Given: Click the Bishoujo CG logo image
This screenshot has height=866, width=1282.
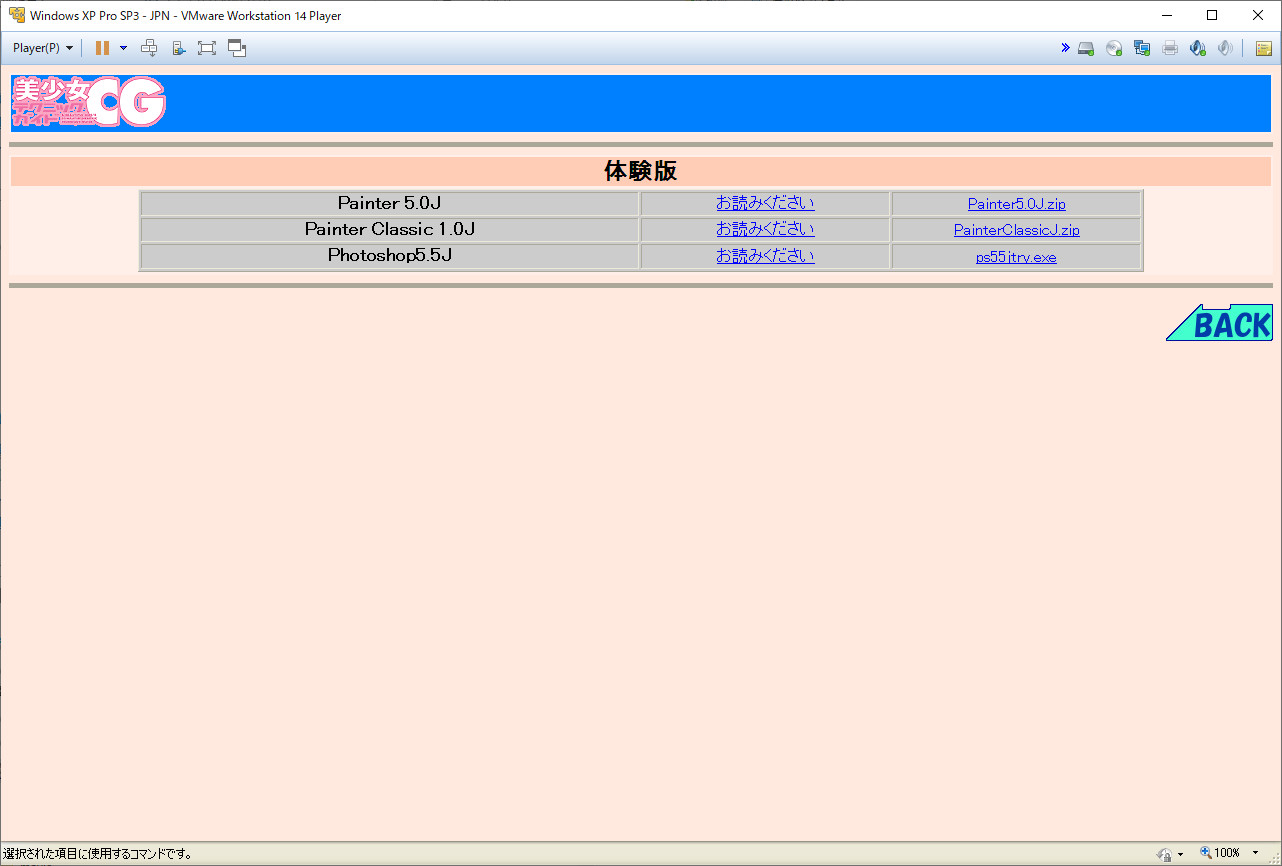Looking at the screenshot, I should pos(88,103).
